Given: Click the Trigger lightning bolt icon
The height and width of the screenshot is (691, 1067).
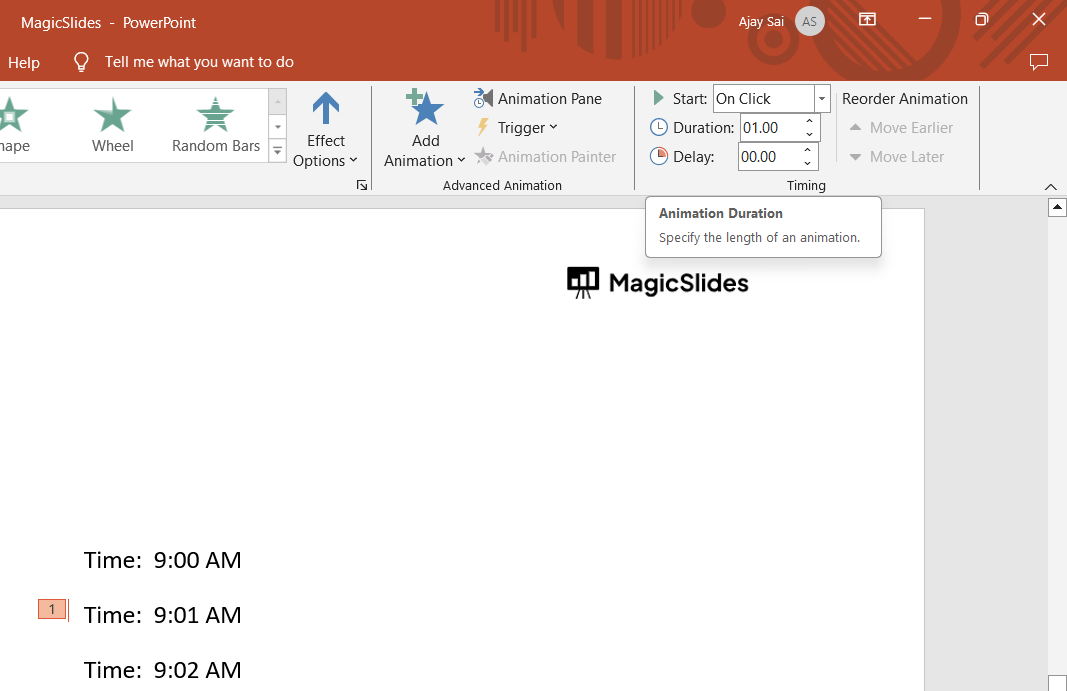Looking at the screenshot, I should pyautogui.click(x=483, y=127).
